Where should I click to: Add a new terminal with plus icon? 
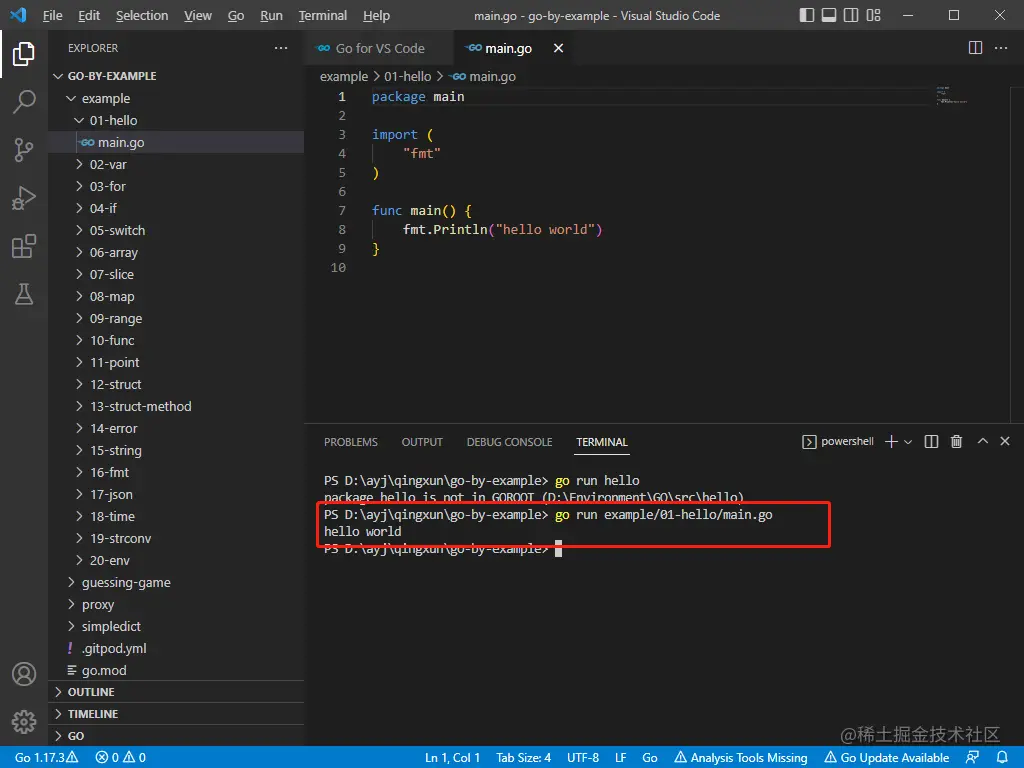coord(891,441)
